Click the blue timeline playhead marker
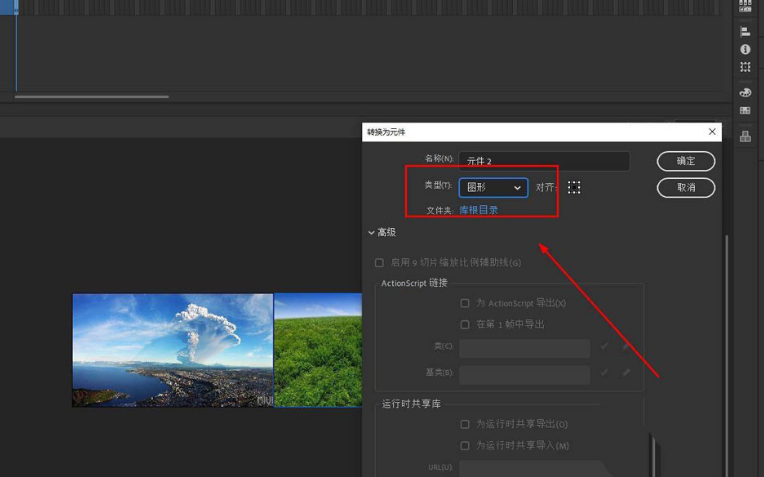The height and width of the screenshot is (477, 764). coord(16,7)
